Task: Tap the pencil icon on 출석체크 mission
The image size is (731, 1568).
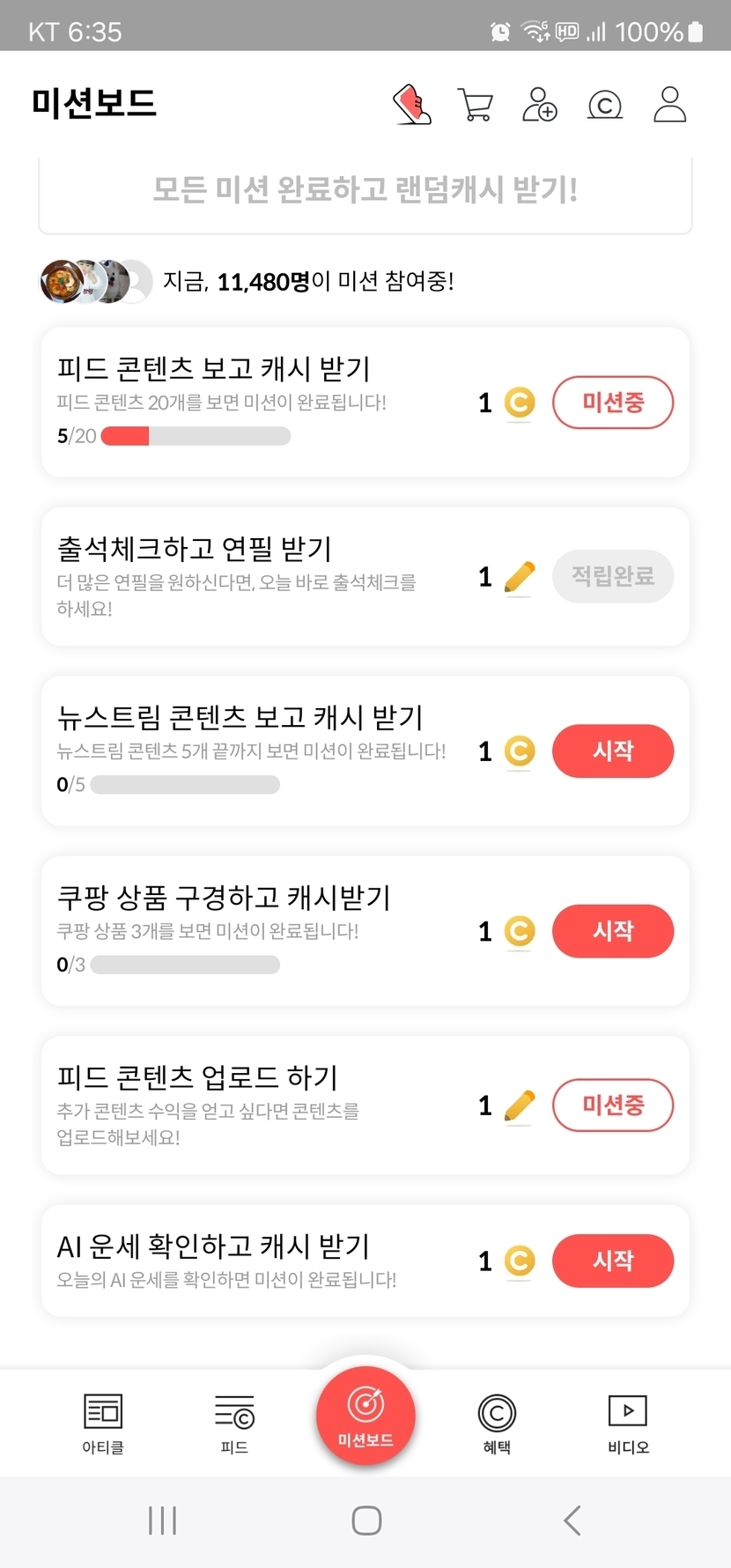Action: click(520, 577)
